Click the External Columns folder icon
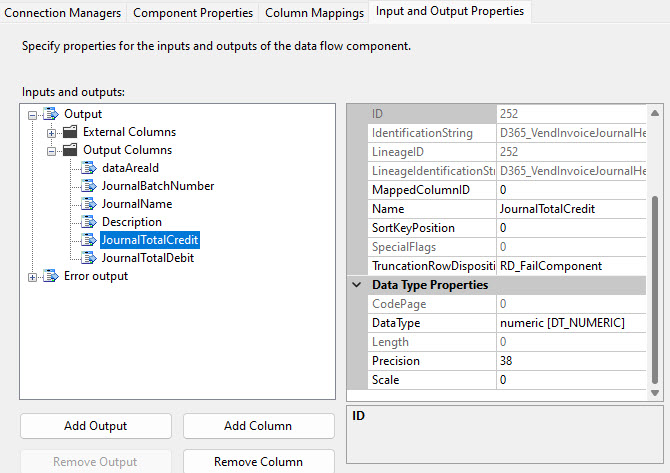Image resolution: width=670 pixels, height=473 pixels. coord(70,132)
